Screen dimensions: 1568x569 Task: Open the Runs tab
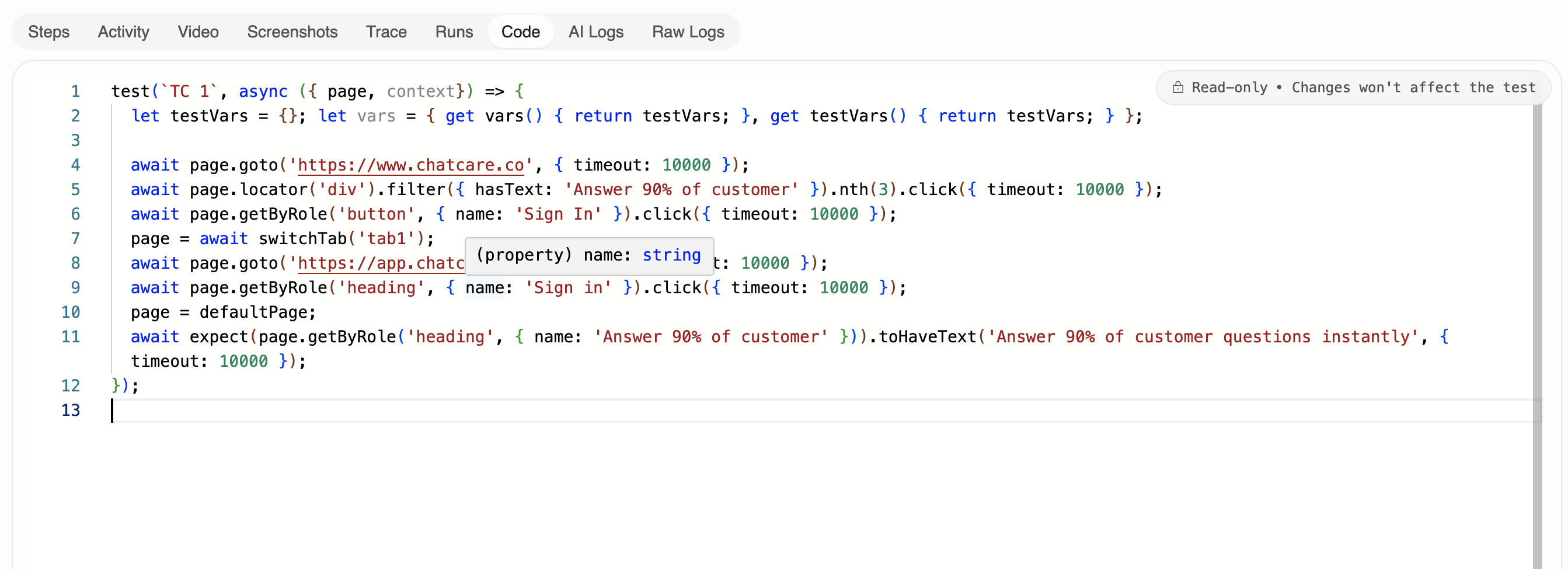[454, 32]
